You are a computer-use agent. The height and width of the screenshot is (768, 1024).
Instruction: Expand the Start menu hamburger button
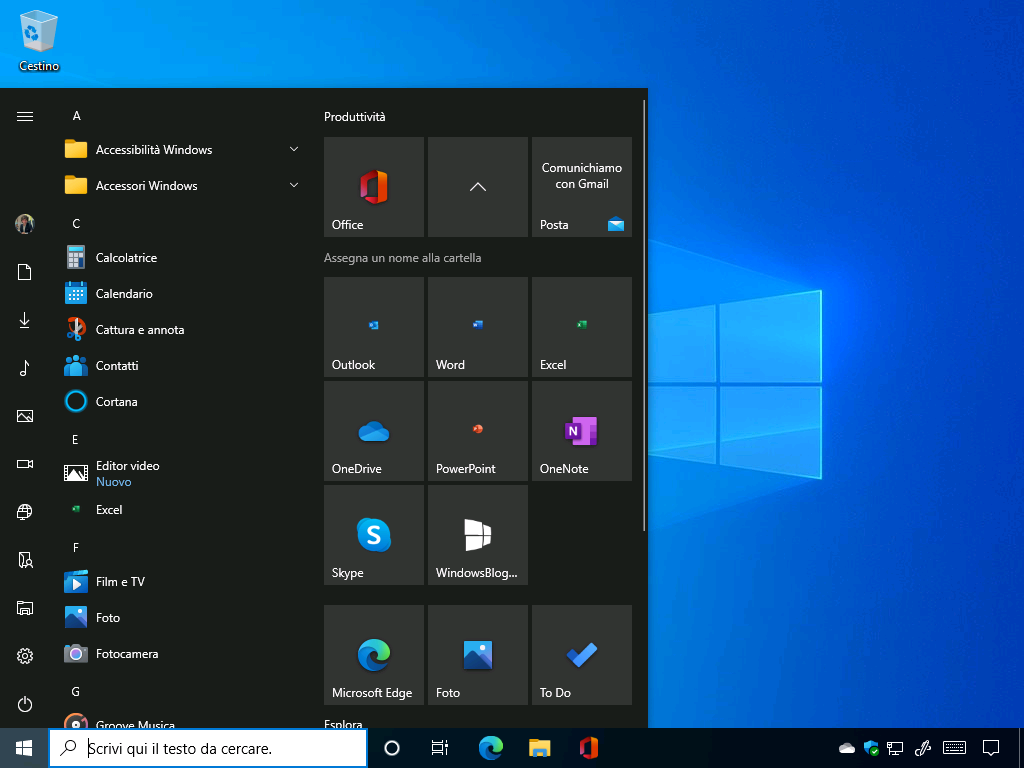pyautogui.click(x=25, y=116)
